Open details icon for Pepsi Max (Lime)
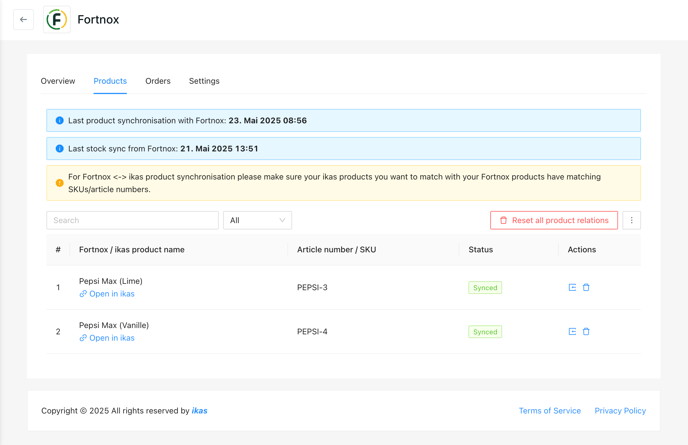Image resolution: width=688 pixels, height=445 pixels. point(572,287)
